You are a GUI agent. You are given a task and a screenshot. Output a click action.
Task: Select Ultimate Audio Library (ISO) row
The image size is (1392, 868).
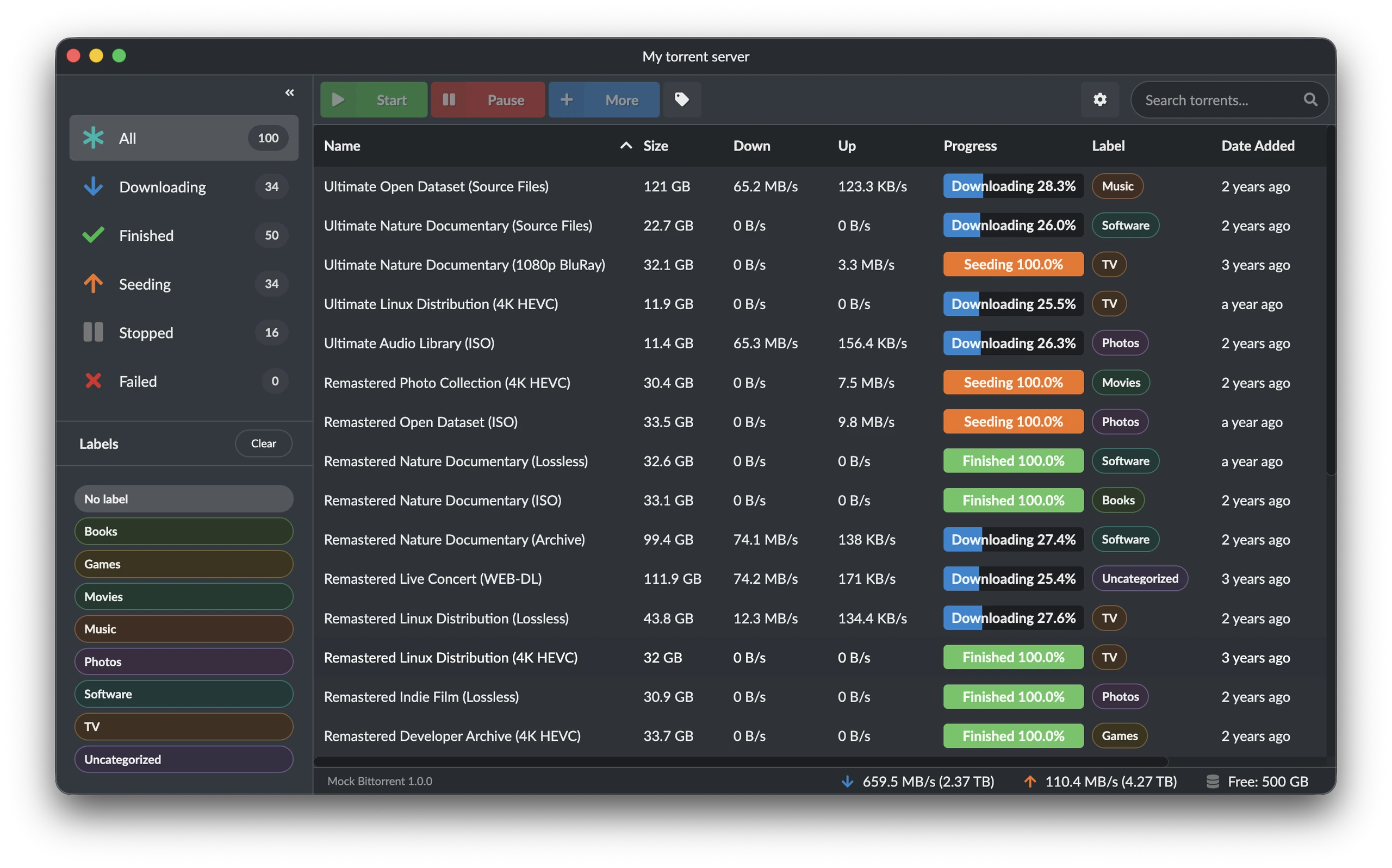[x=820, y=344]
